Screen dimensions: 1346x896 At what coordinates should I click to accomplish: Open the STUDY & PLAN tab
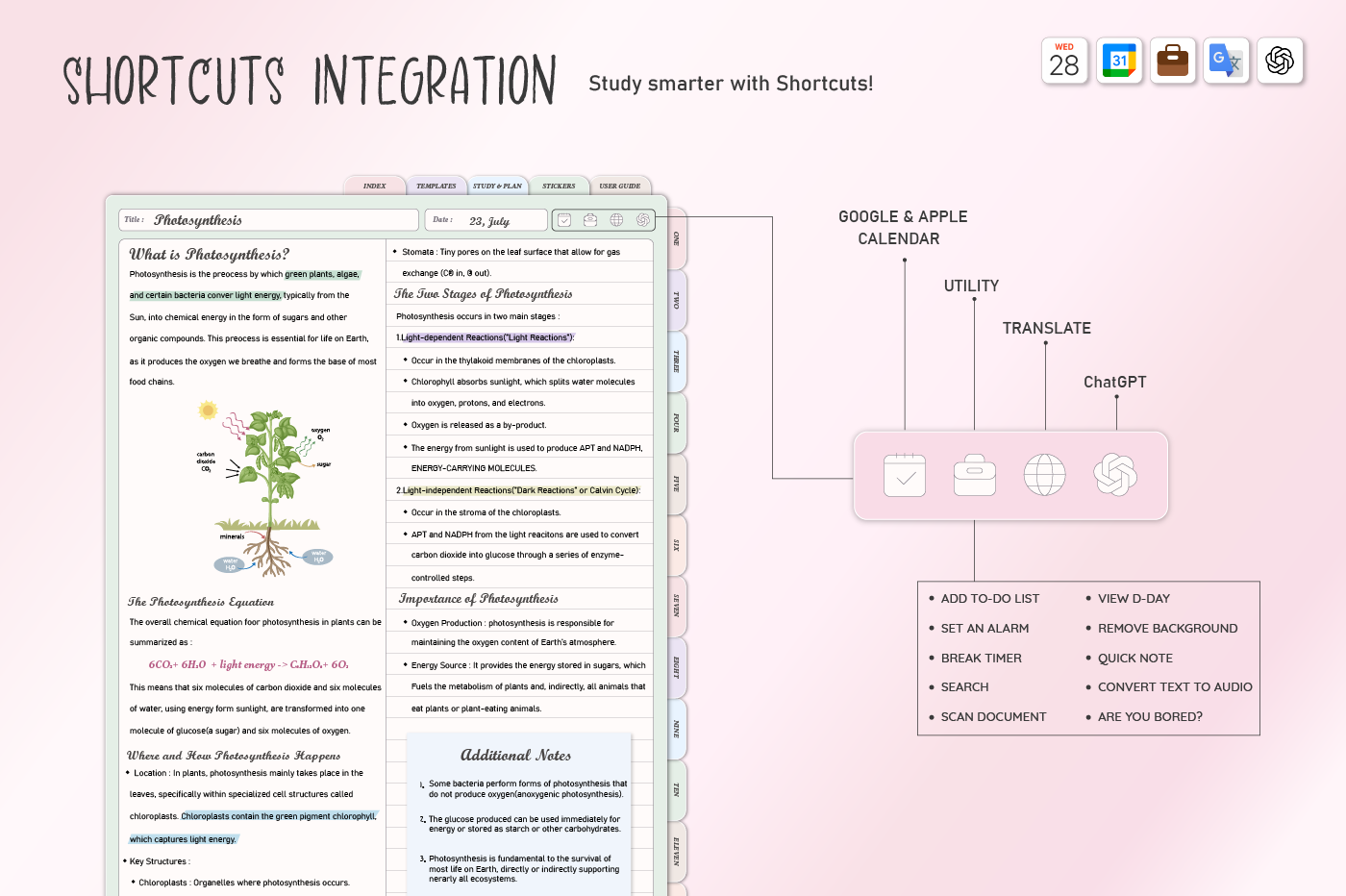497,187
